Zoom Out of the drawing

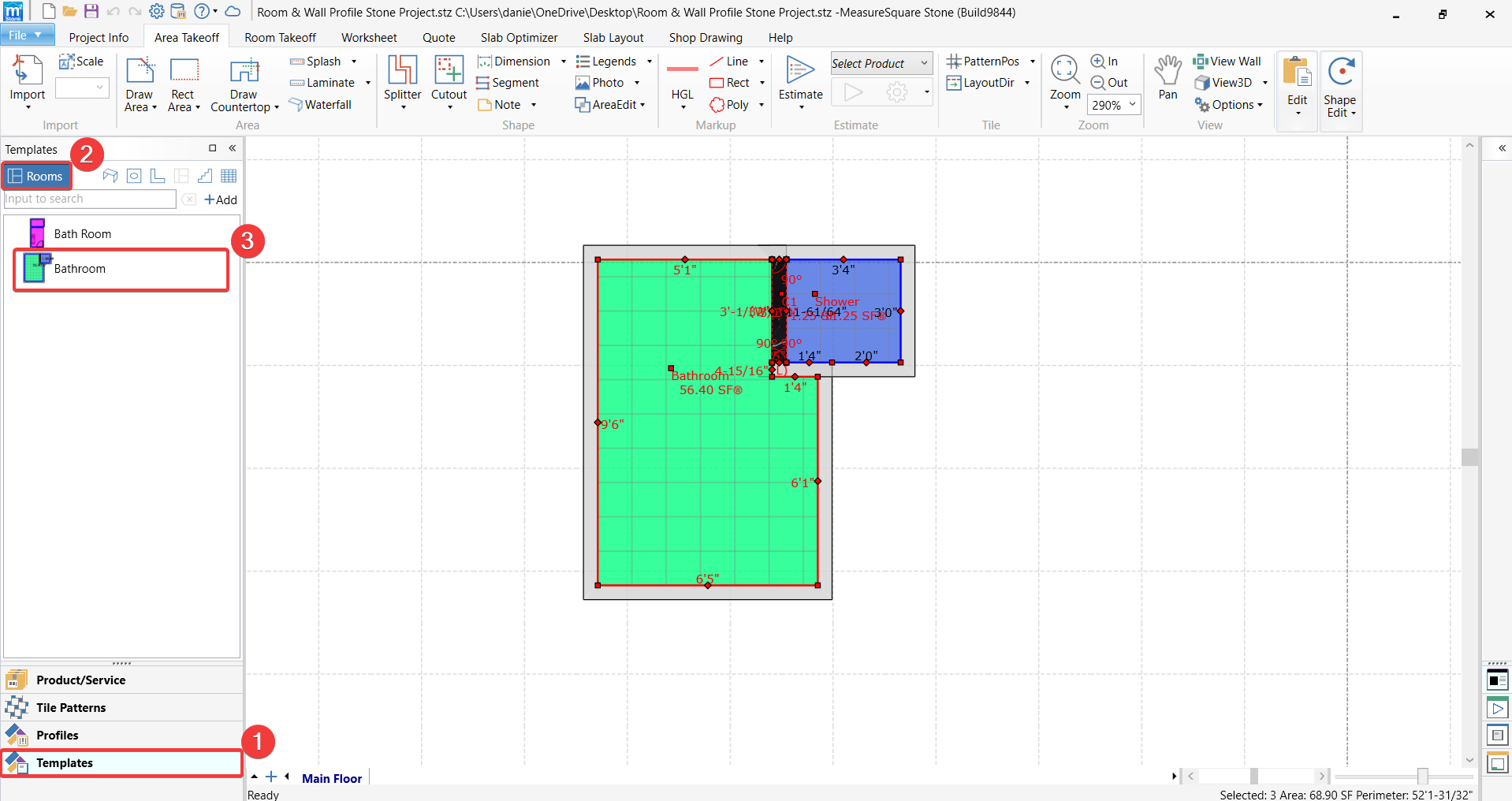tap(1109, 83)
